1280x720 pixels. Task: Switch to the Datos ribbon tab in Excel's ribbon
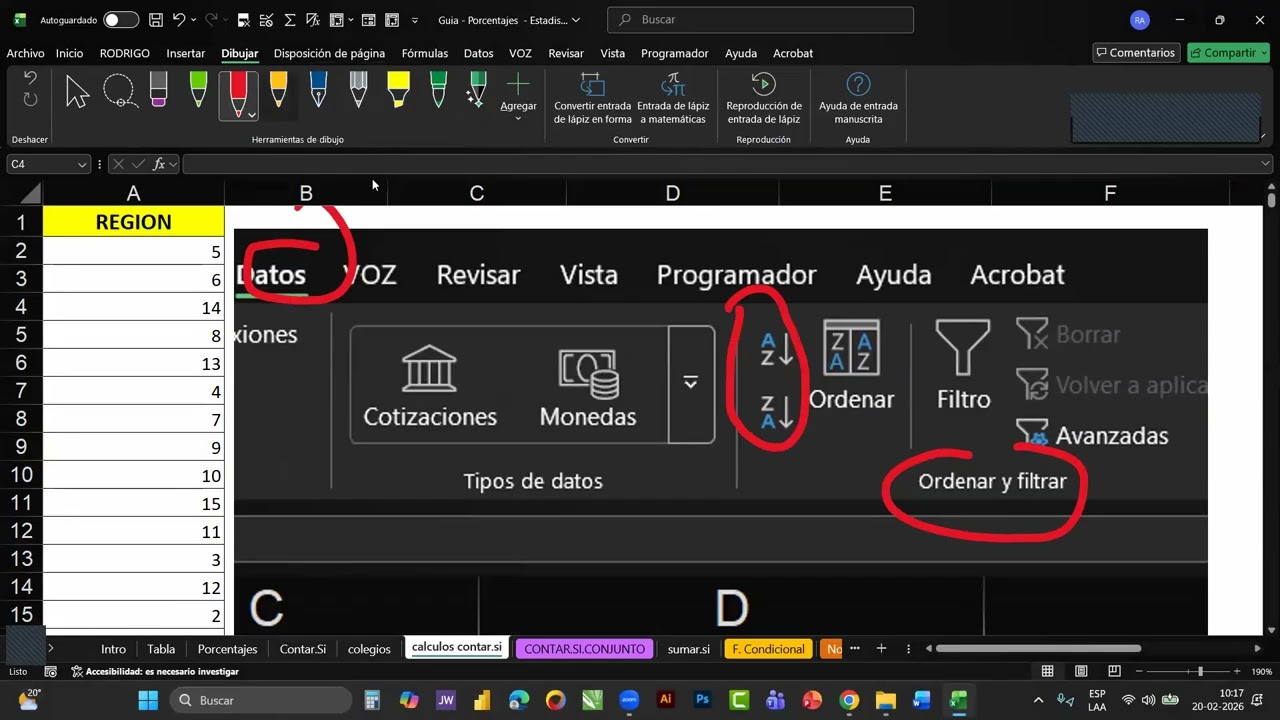tap(479, 53)
